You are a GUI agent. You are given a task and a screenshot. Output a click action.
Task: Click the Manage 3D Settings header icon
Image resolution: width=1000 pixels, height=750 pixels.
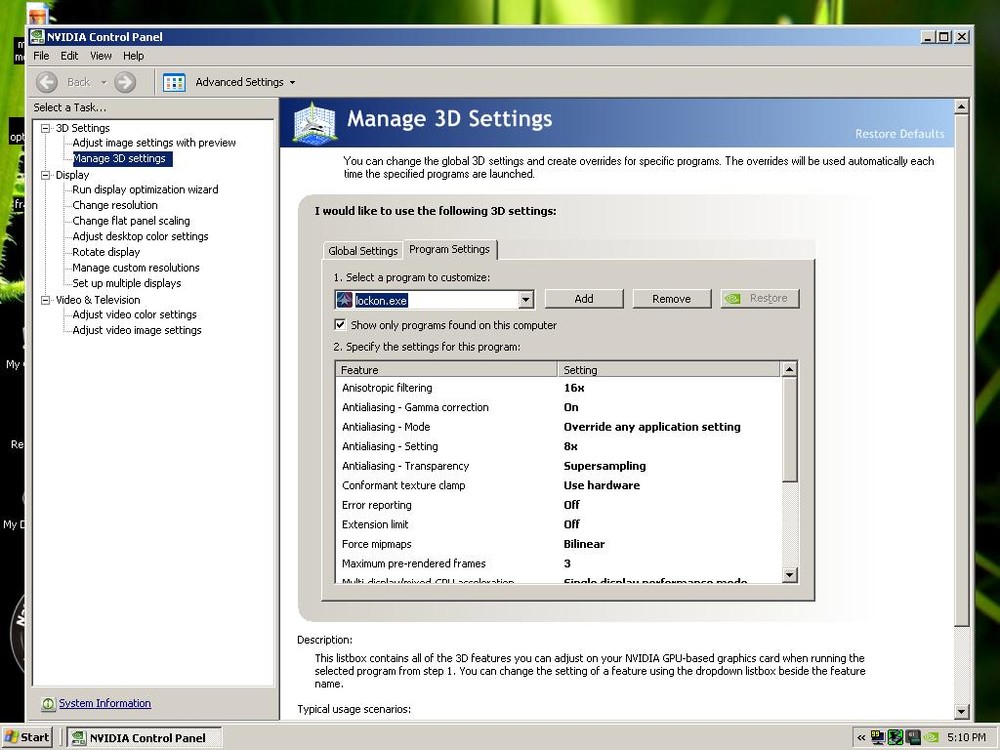click(x=314, y=122)
